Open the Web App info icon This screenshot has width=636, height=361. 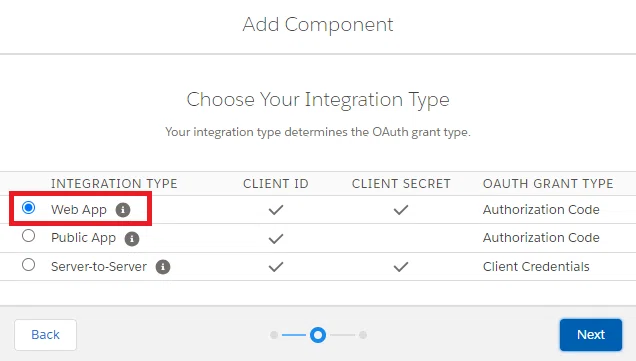click(123, 210)
